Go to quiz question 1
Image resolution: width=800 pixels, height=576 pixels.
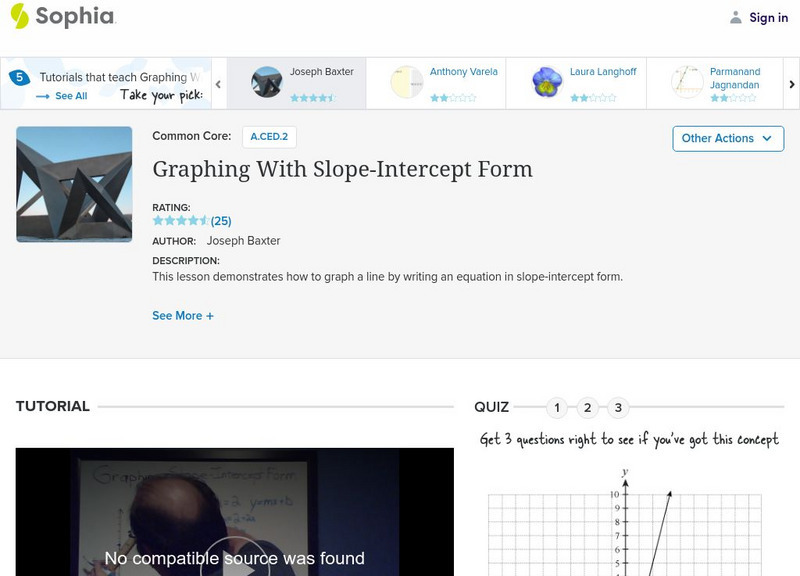tap(557, 407)
